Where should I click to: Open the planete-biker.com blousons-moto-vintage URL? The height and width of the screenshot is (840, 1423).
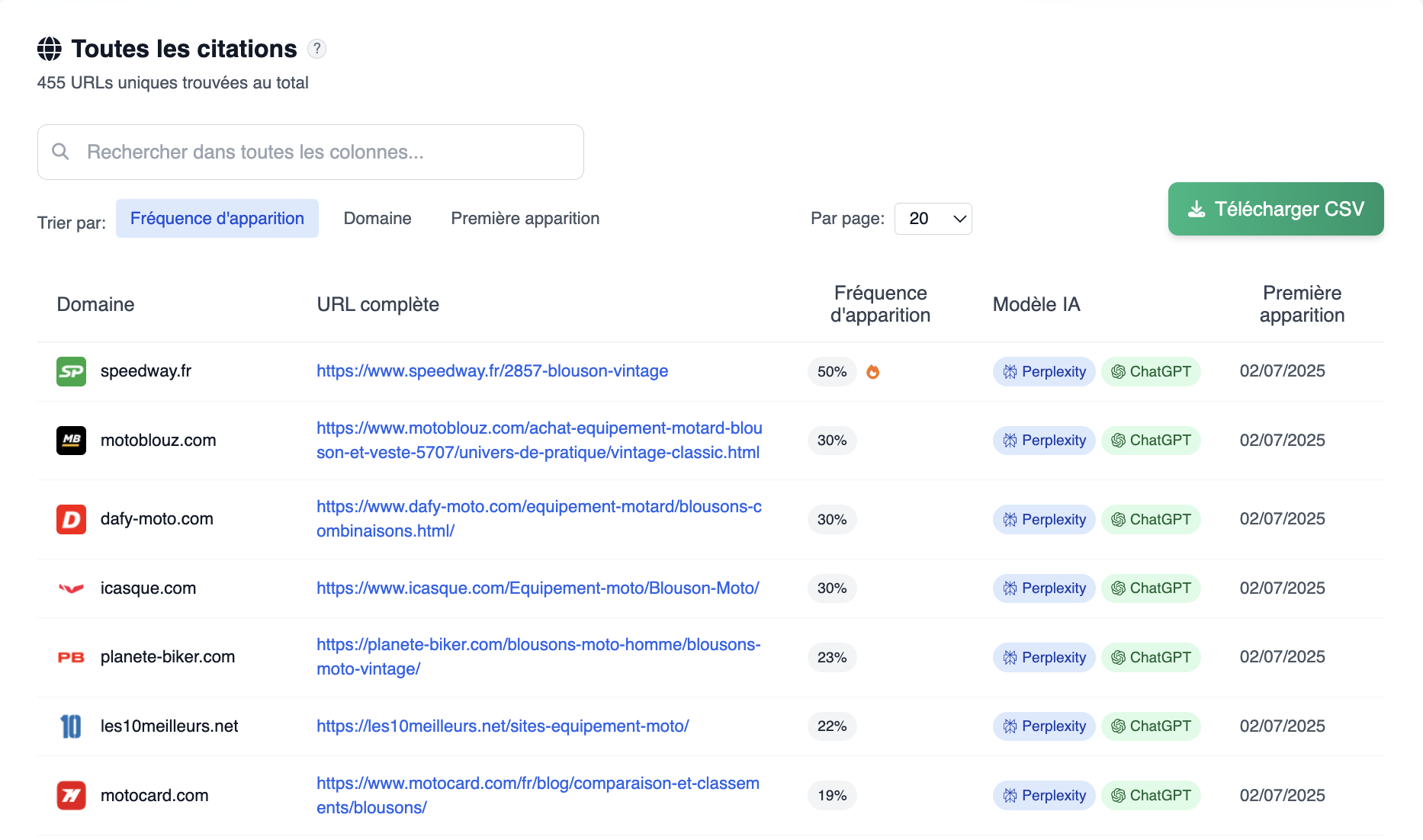tap(538, 657)
